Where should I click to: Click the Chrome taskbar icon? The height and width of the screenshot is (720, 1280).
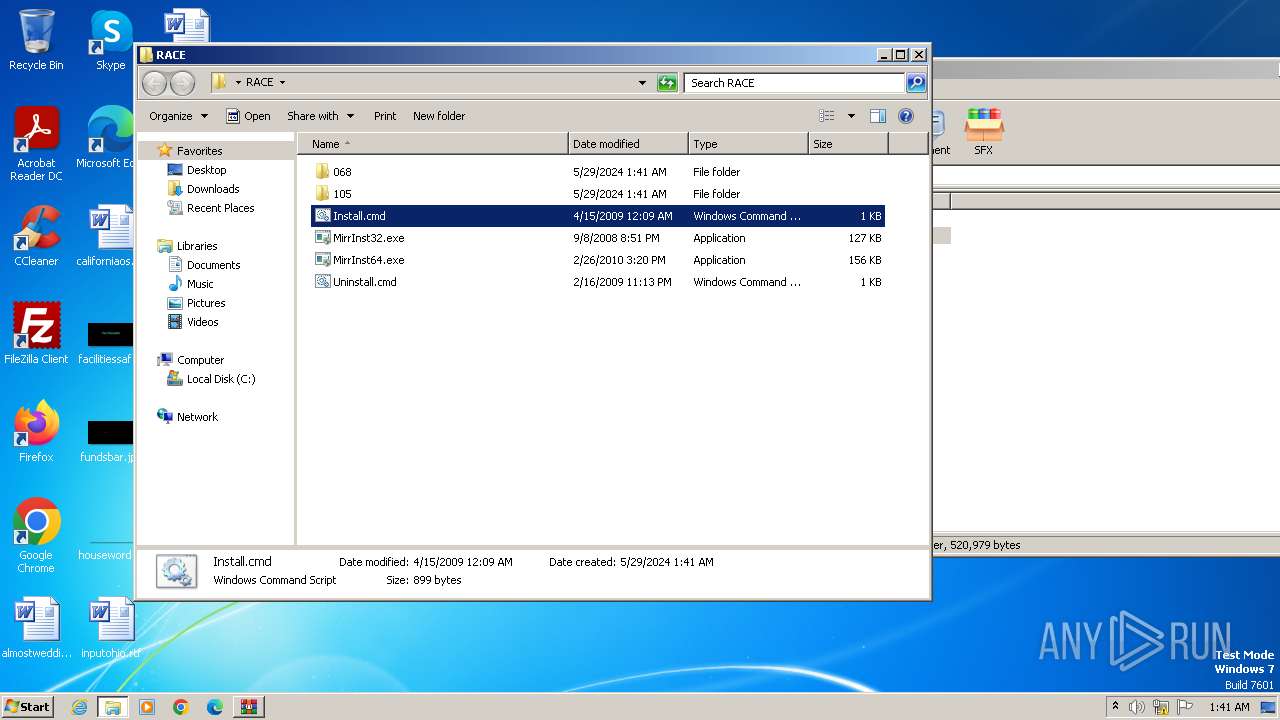click(181, 707)
